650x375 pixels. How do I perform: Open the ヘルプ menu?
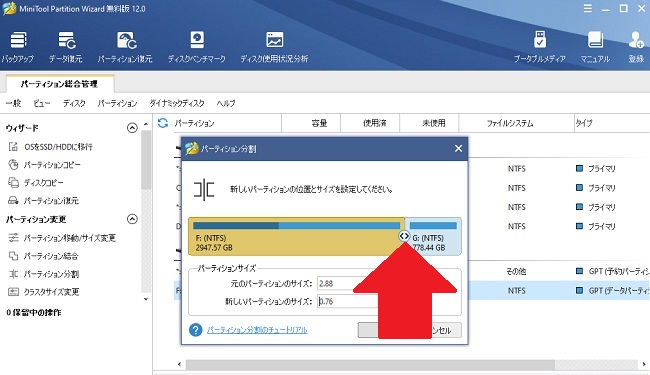[x=226, y=103]
